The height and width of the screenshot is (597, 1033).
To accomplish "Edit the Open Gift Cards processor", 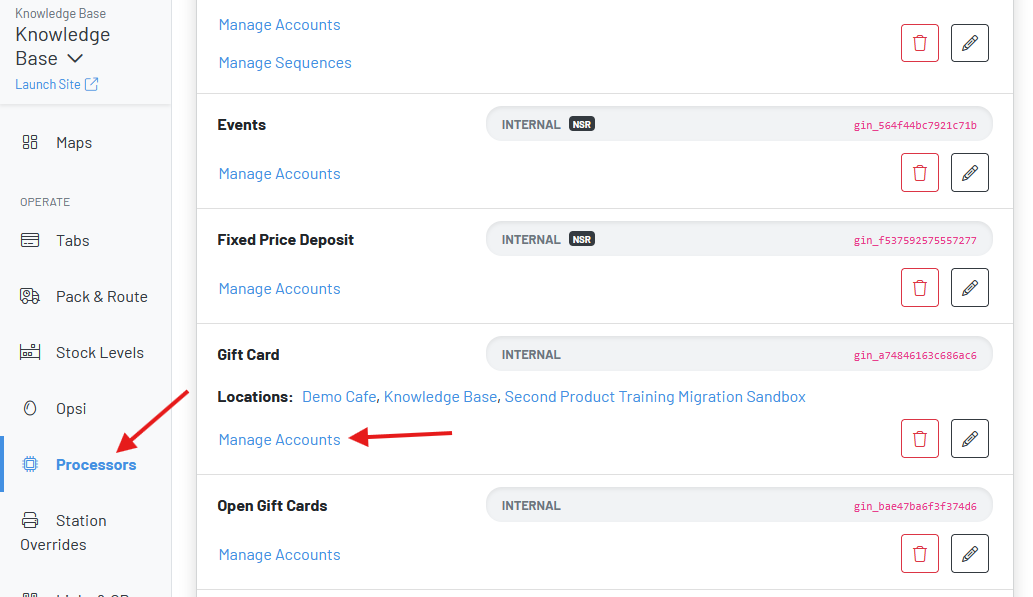I will tap(969, 553).
